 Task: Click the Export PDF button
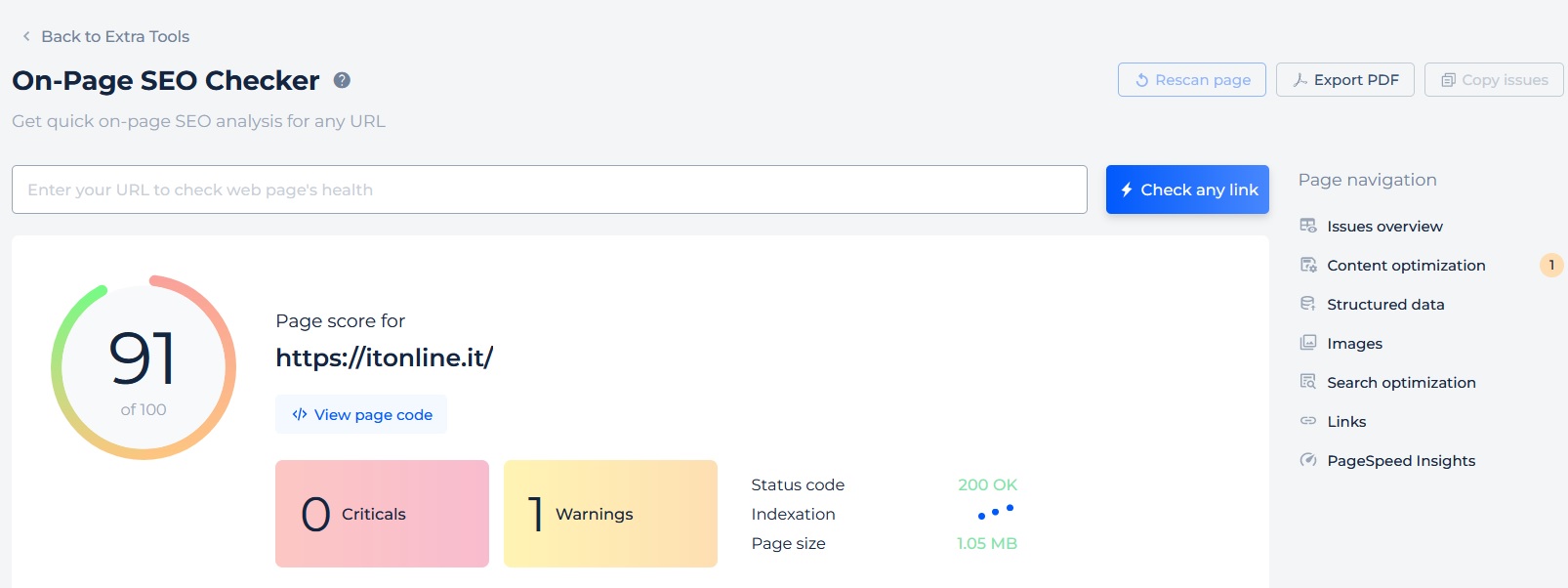coord(1345,80)
